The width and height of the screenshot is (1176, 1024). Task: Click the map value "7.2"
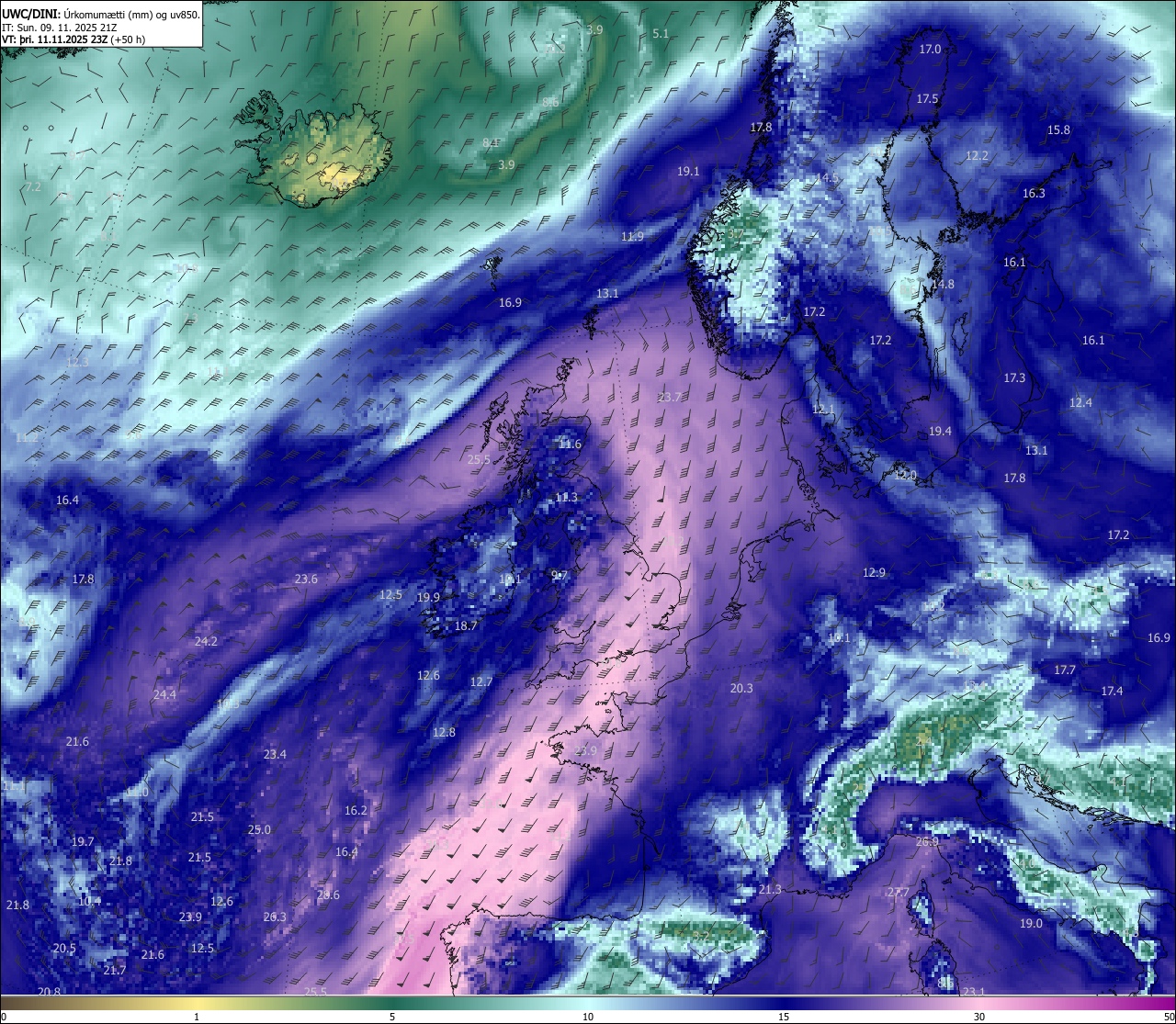tap(33, 187)
